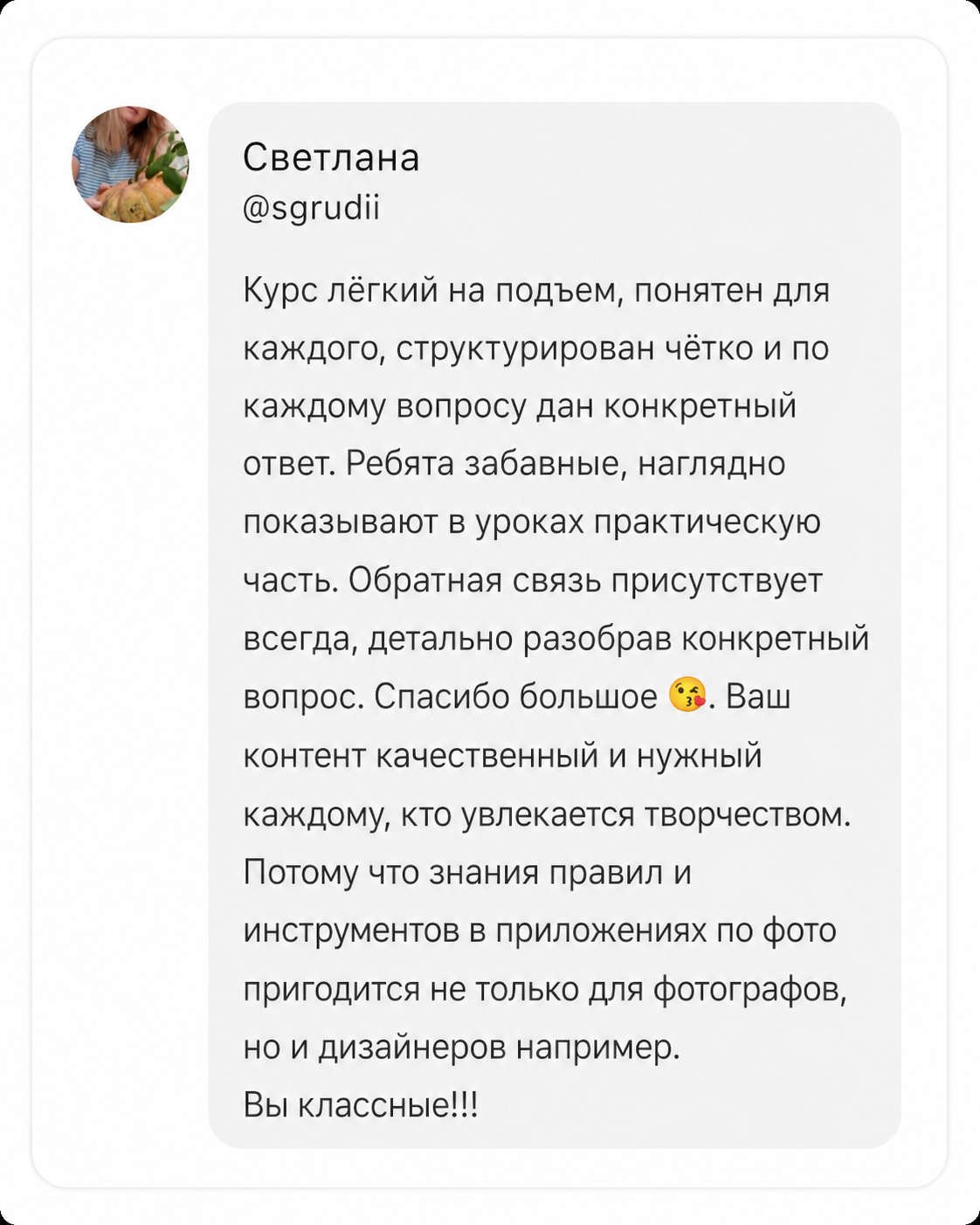The width and height of the screenshot is (980, 1225).
Task: Click the line 'показывают в уроках практическую'
Action: click(x=532, y=523)
